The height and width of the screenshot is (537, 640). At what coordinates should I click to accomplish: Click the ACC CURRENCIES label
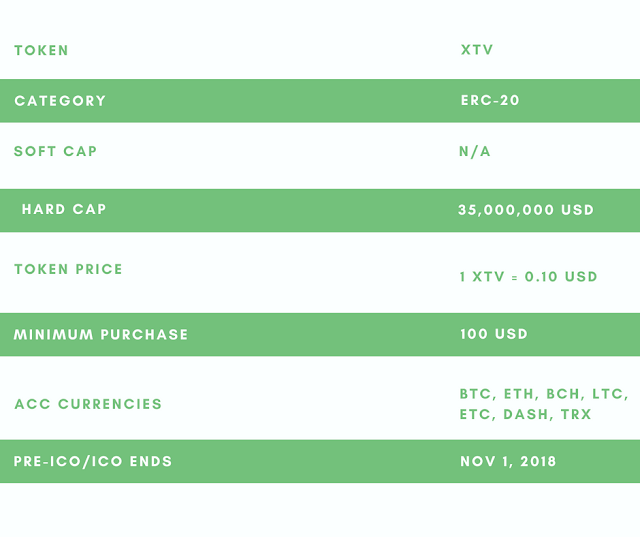click(88, 404)
